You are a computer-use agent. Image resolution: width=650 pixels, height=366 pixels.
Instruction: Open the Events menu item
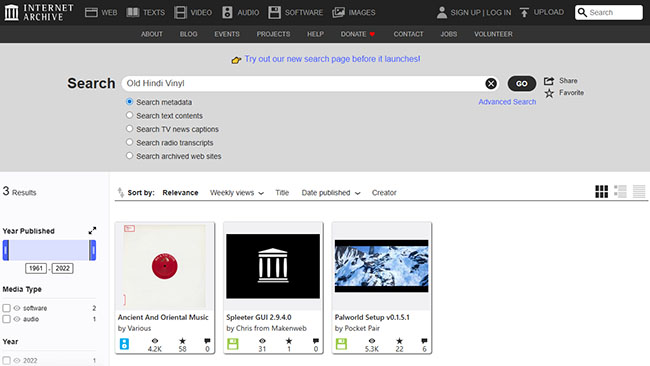point(227,34)
